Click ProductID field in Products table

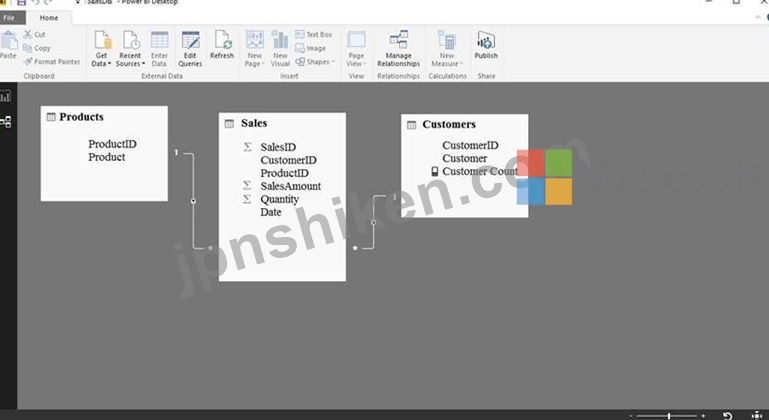[x=112, y=144]
